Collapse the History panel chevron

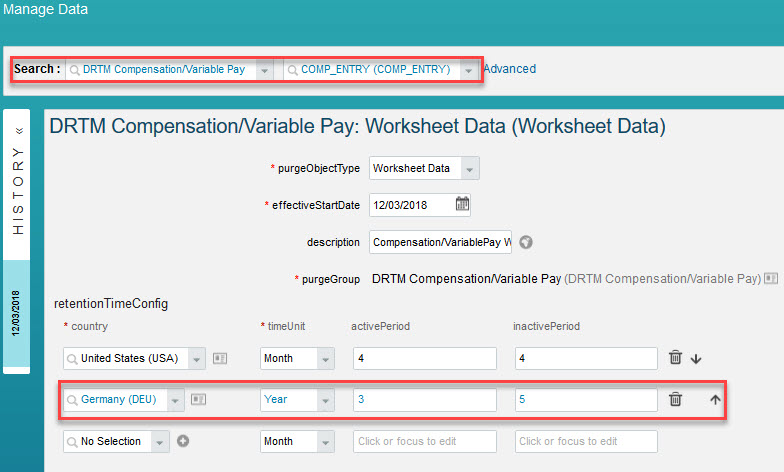(x=19, y=131)
